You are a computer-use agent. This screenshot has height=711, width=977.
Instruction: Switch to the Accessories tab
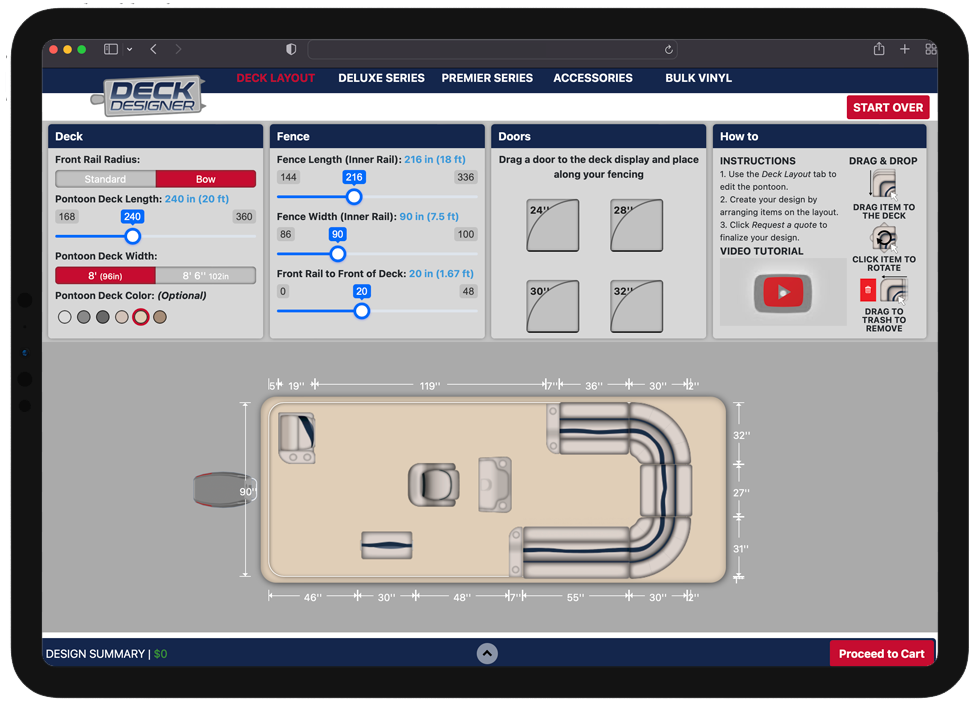click(593, 78)
